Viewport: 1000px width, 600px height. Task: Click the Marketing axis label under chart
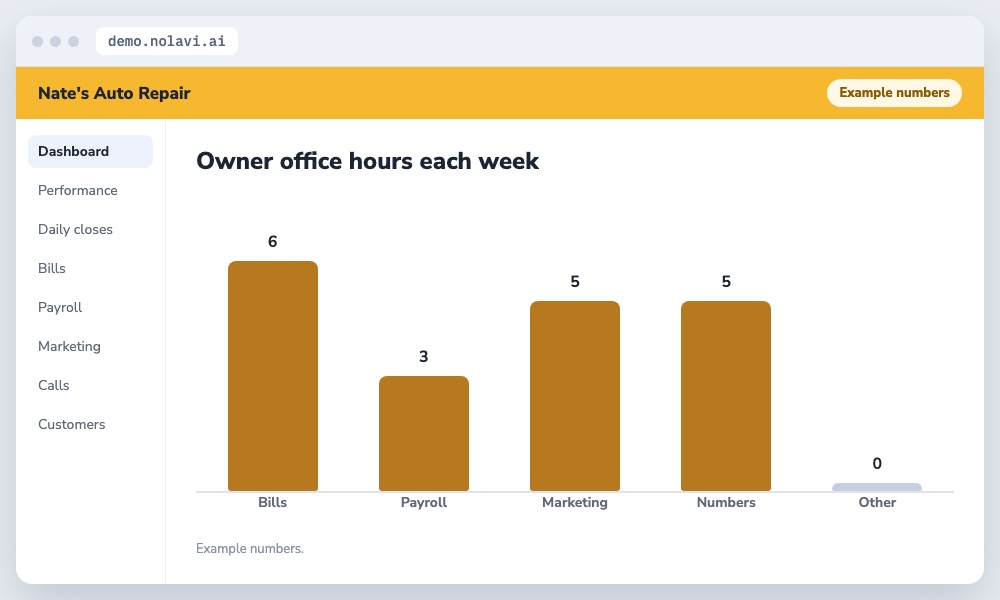tap(575, 502)
